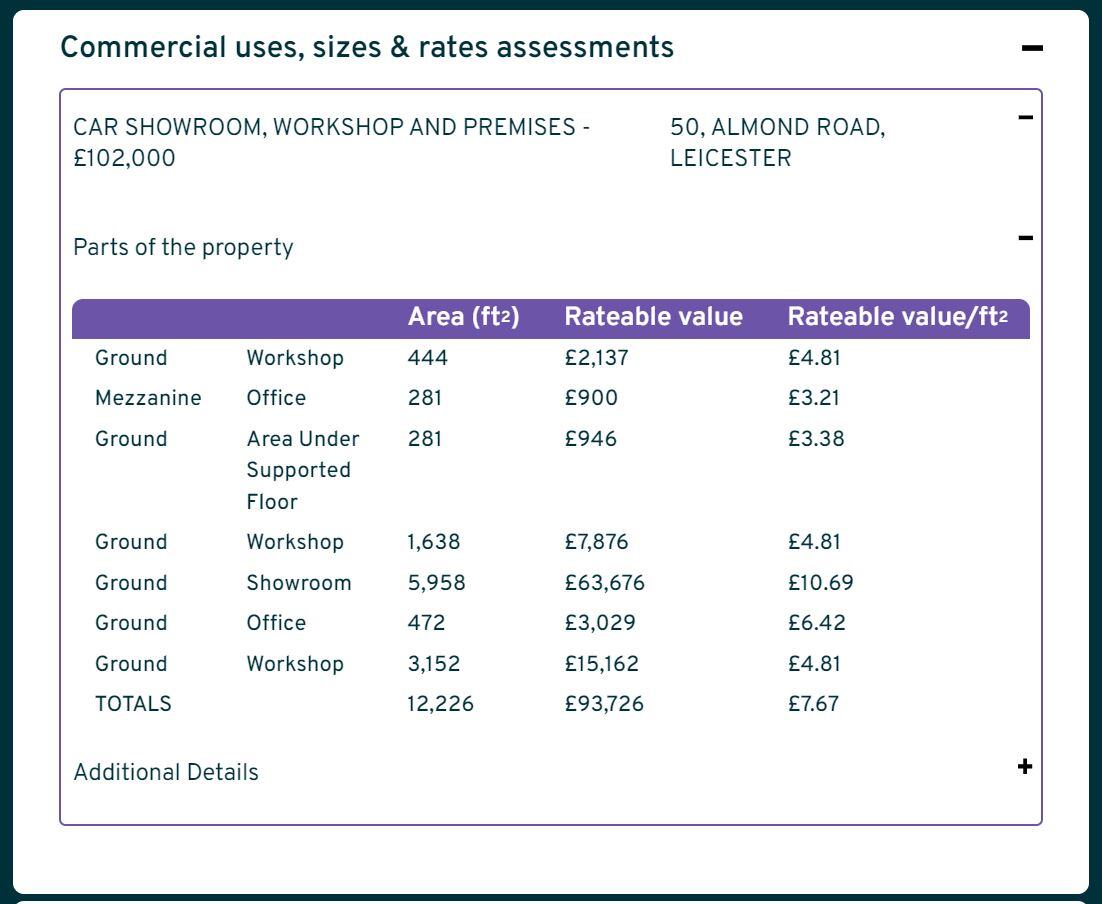
Task: Open the Additional Details label
Action: pos(166,772)
